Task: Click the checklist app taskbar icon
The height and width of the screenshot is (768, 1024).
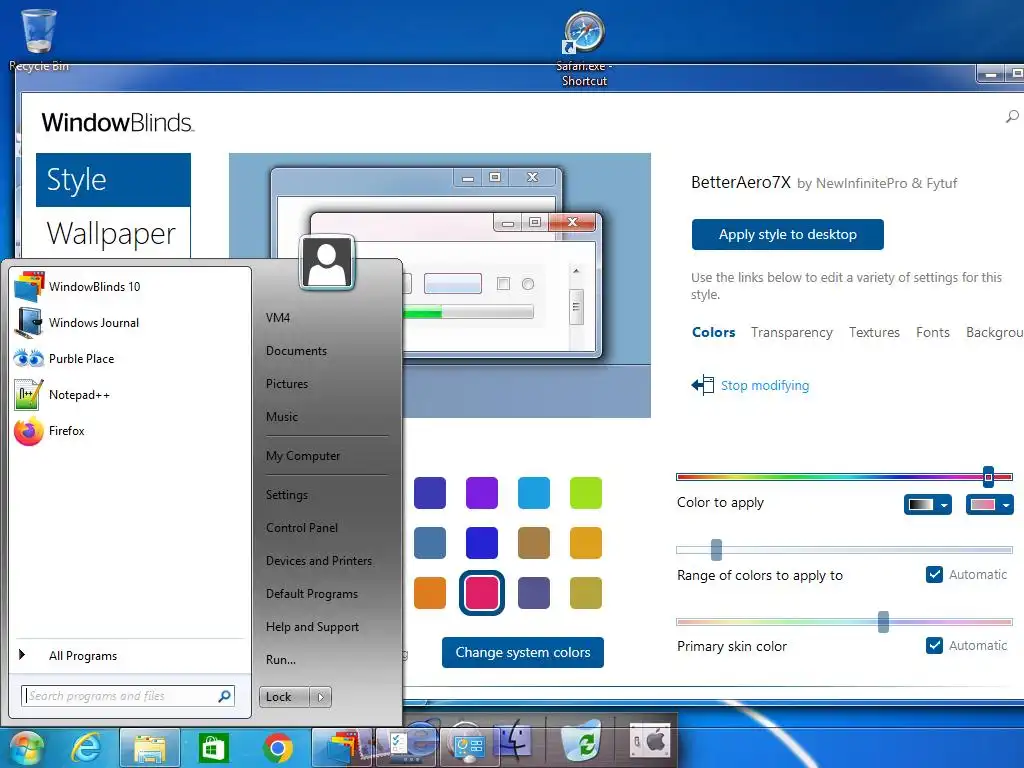Action: click(x=405, y=748)
